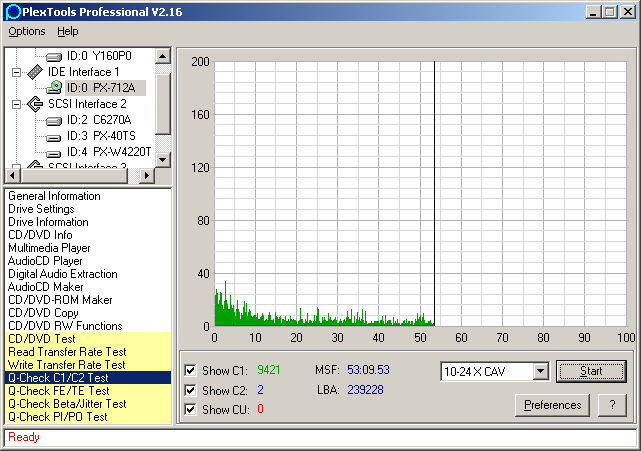641x451 pixels.
Task: Select ID:2 C6270A tree label
Action: [x=99, y=120]
